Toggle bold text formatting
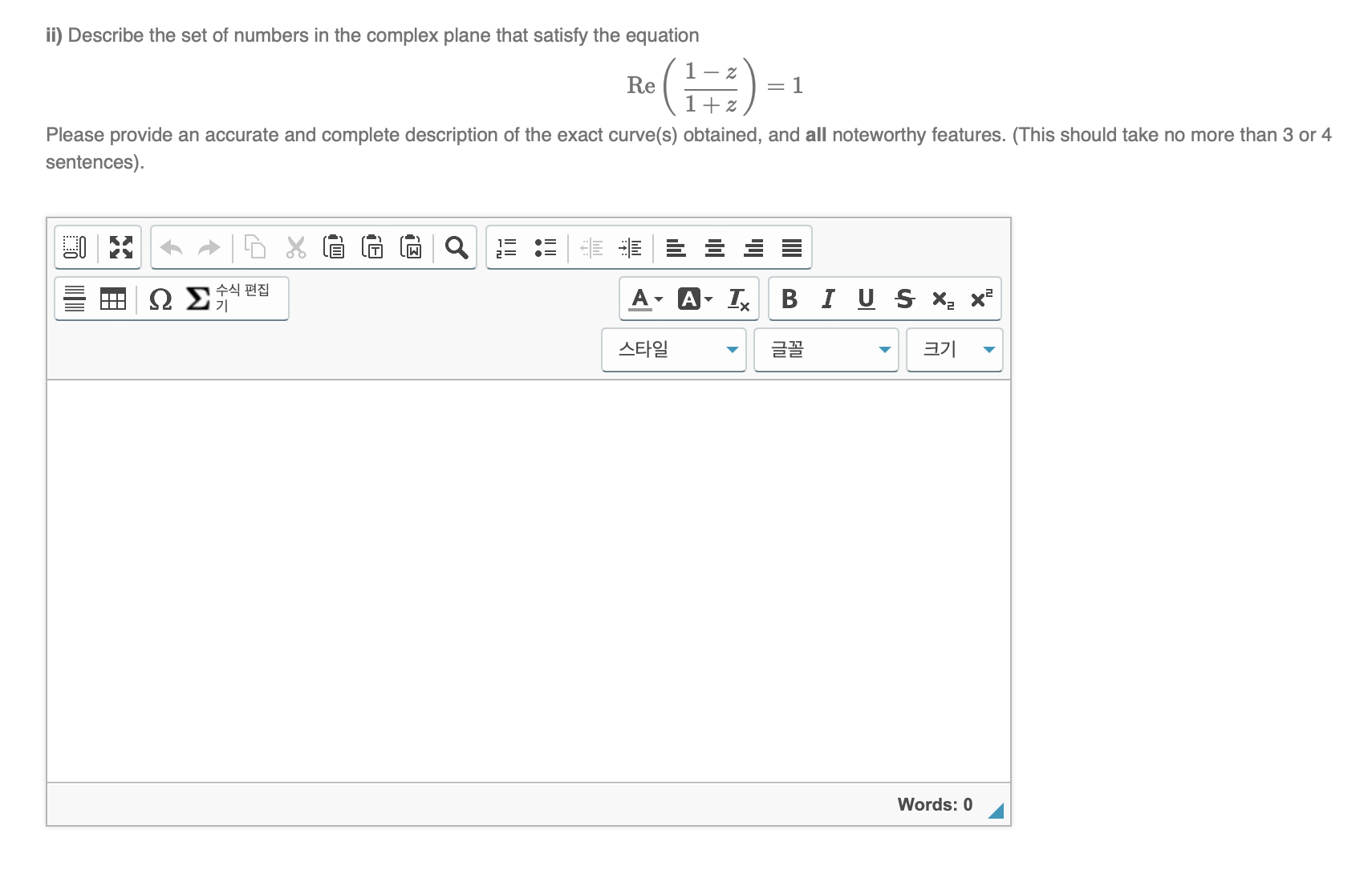 coord(789,299)
